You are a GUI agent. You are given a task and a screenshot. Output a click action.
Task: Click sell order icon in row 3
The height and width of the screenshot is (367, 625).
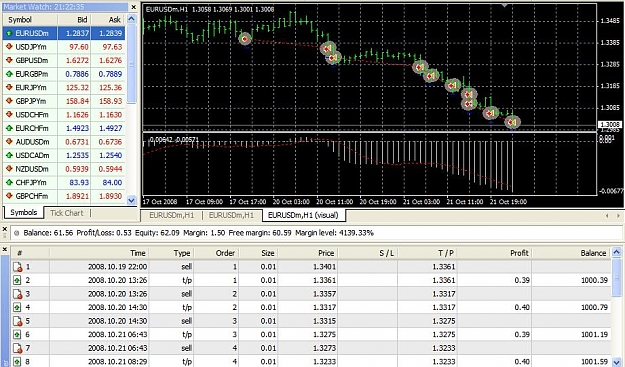coord(17,294)
